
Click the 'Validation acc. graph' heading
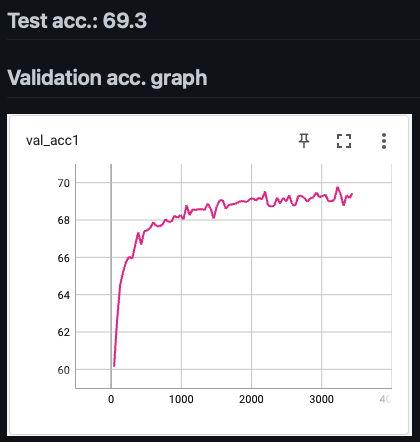(x=107, y=78)
